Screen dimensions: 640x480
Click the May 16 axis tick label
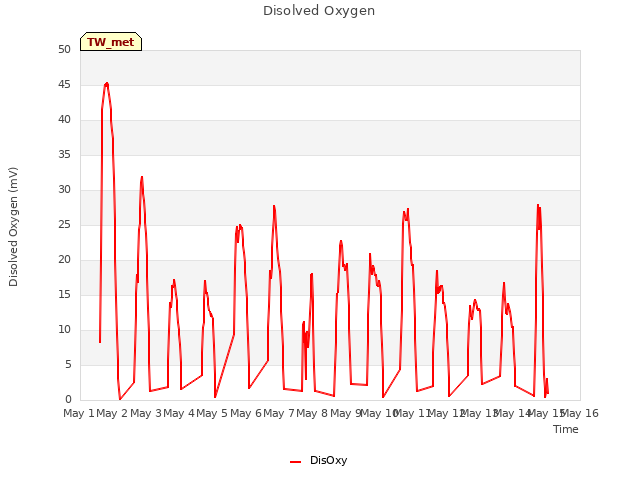coord(580,413)
